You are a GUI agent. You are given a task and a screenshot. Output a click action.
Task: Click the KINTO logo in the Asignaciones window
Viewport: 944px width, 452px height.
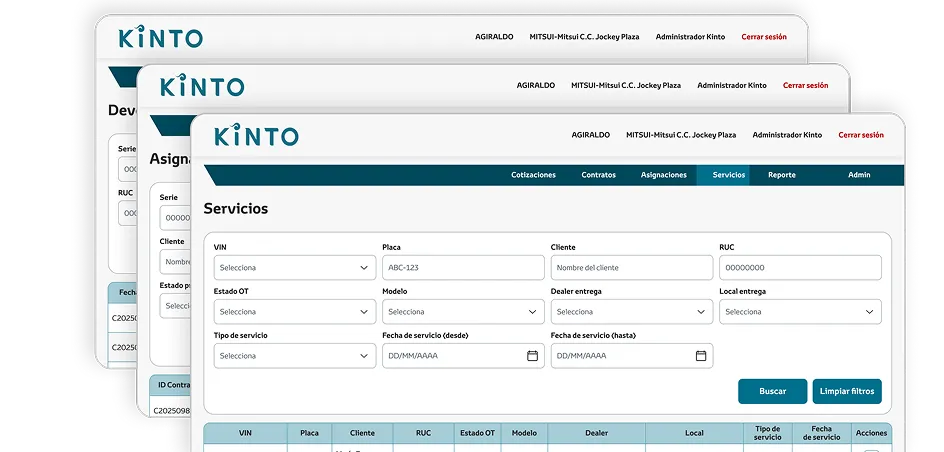202,85
